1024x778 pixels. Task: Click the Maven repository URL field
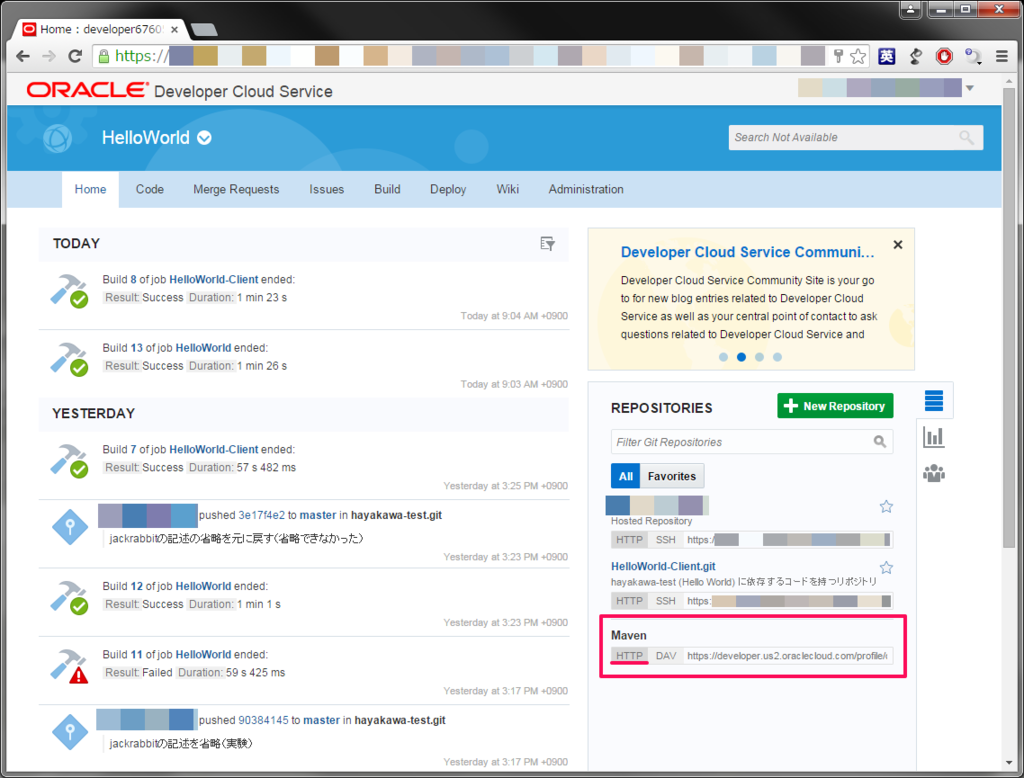tap(788, 655)
